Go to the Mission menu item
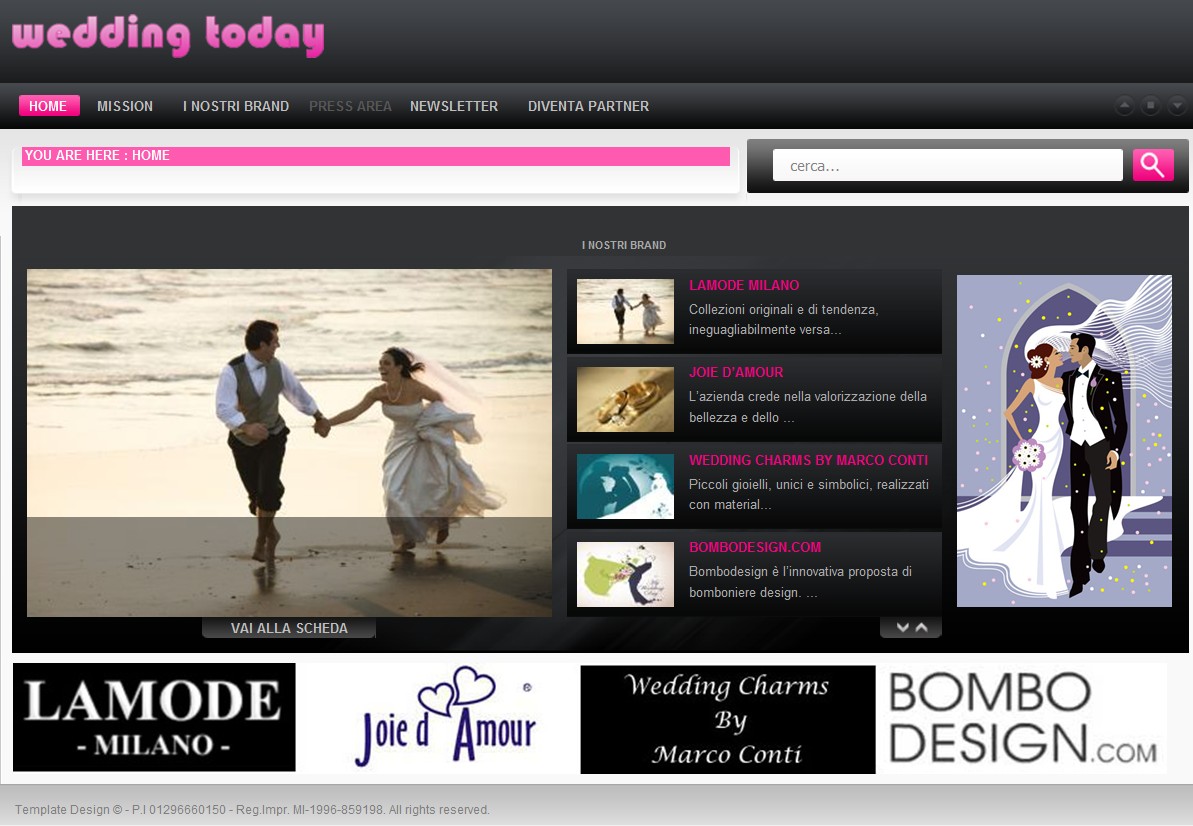Viewport: 1193px width, 826px height. click(x=125, y=106)
